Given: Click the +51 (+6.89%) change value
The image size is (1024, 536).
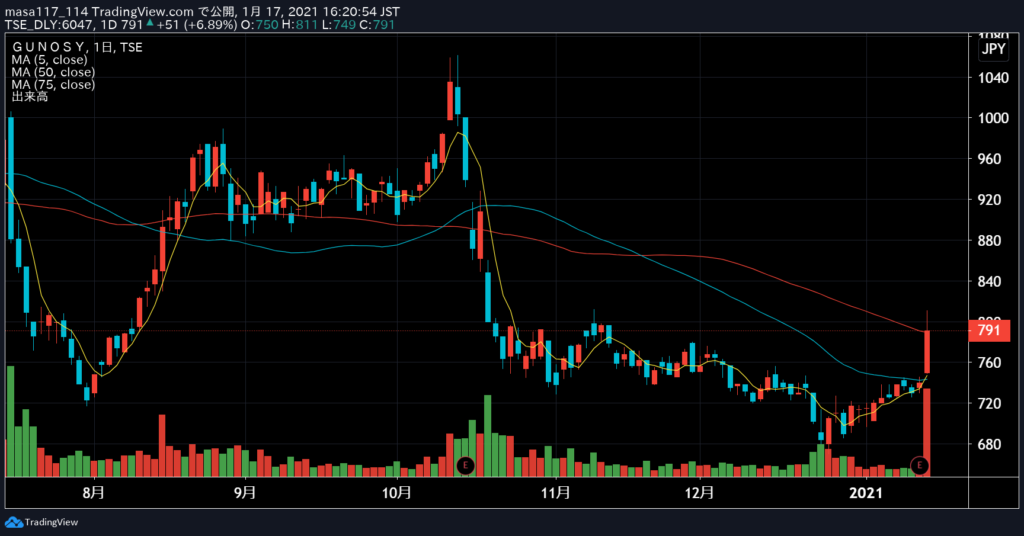Looking at the screenshot, I should [x=197, y=25].
